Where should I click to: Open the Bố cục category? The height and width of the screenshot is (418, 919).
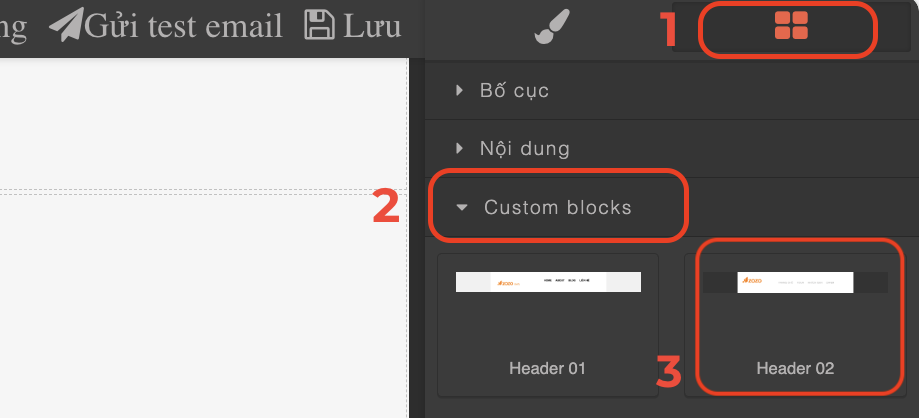pyautogui.click(x=514, y=90)
